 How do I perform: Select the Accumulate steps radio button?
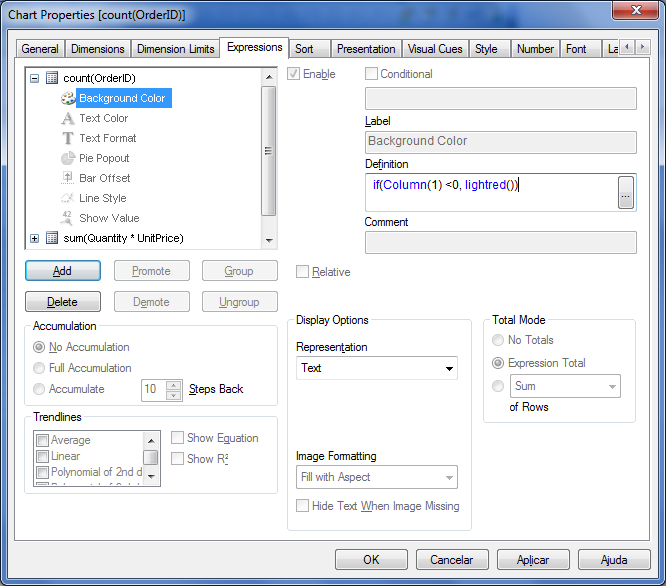pos(39,389)
